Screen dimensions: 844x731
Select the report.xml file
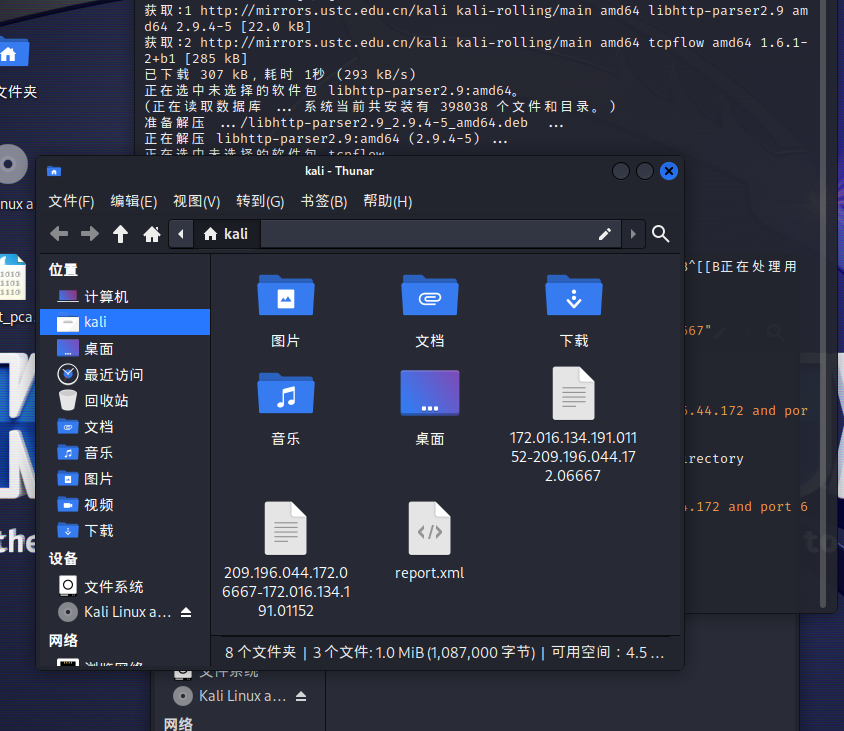point(430,541)
